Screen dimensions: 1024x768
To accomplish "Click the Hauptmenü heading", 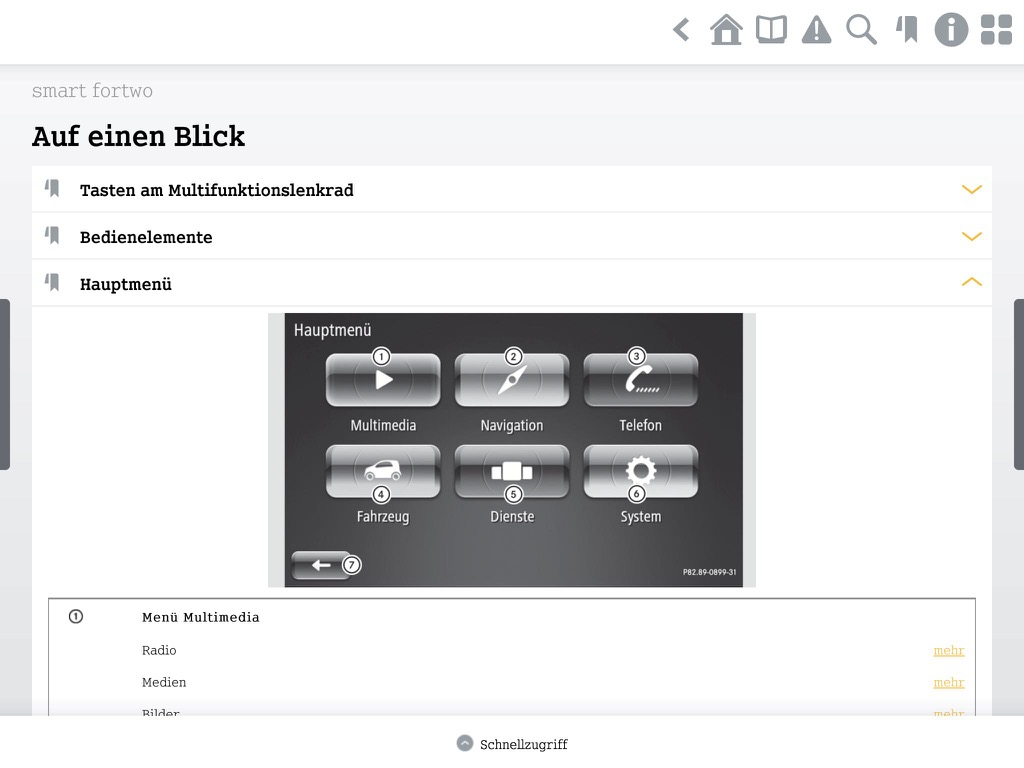I will 126,284.
